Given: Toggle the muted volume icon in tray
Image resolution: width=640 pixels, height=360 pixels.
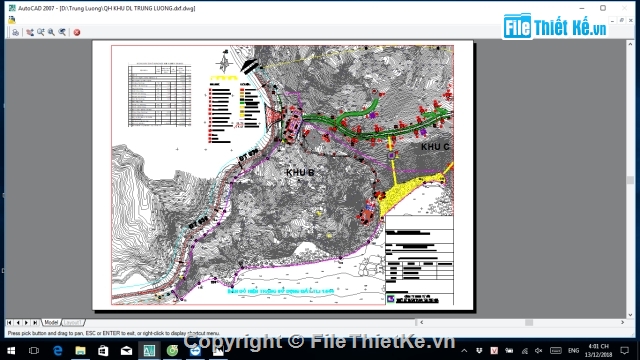Looking at the screenshot, I should click(539, 351).
